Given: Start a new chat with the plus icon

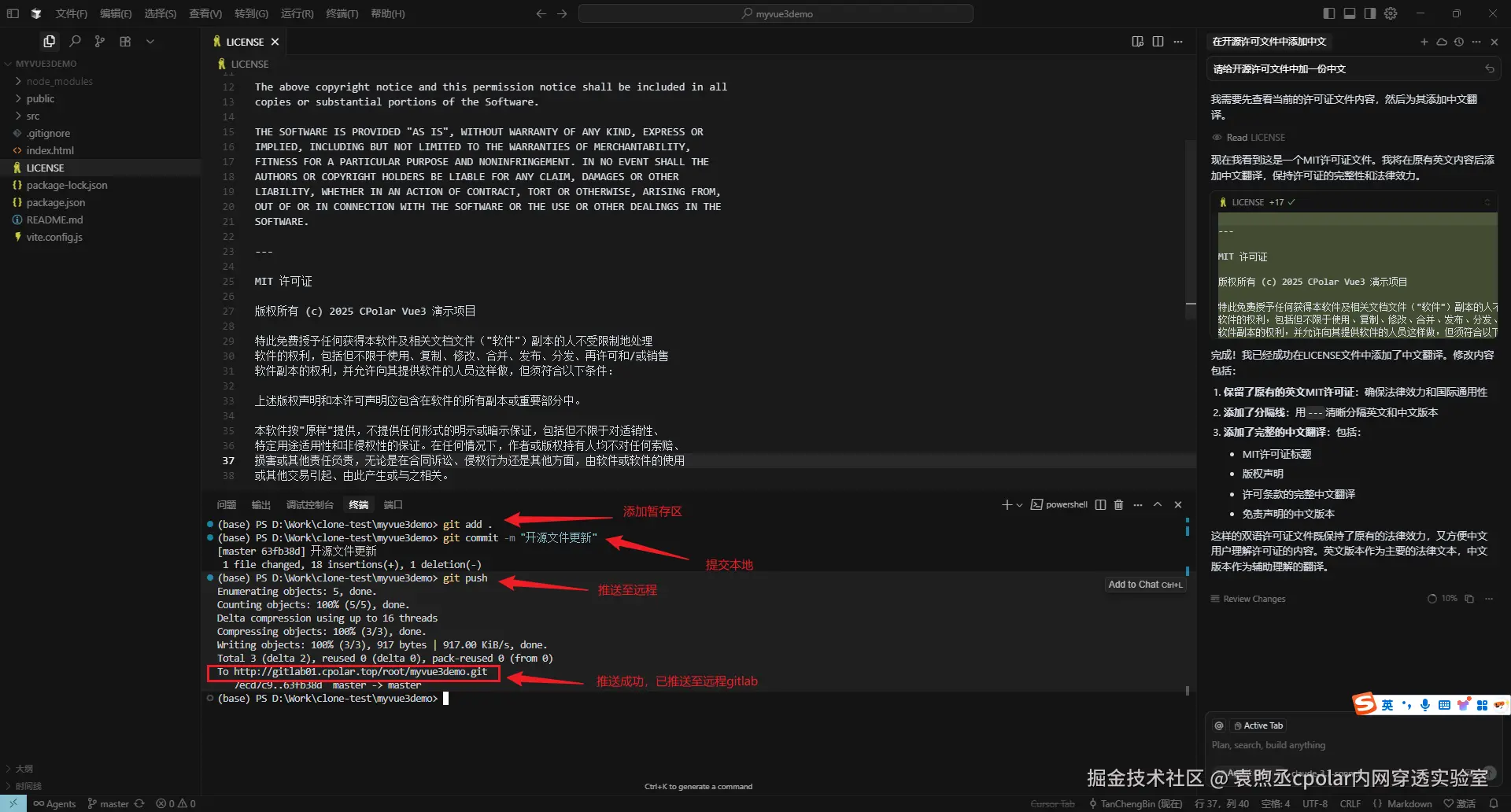Looking at the screenshot, I should click(1424, 42).
